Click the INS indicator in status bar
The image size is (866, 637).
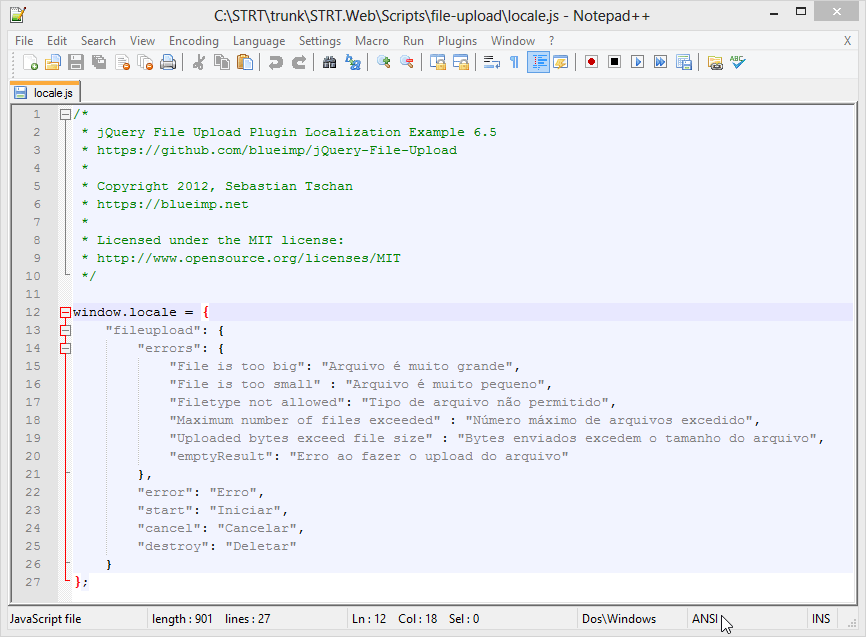[821, 619]
